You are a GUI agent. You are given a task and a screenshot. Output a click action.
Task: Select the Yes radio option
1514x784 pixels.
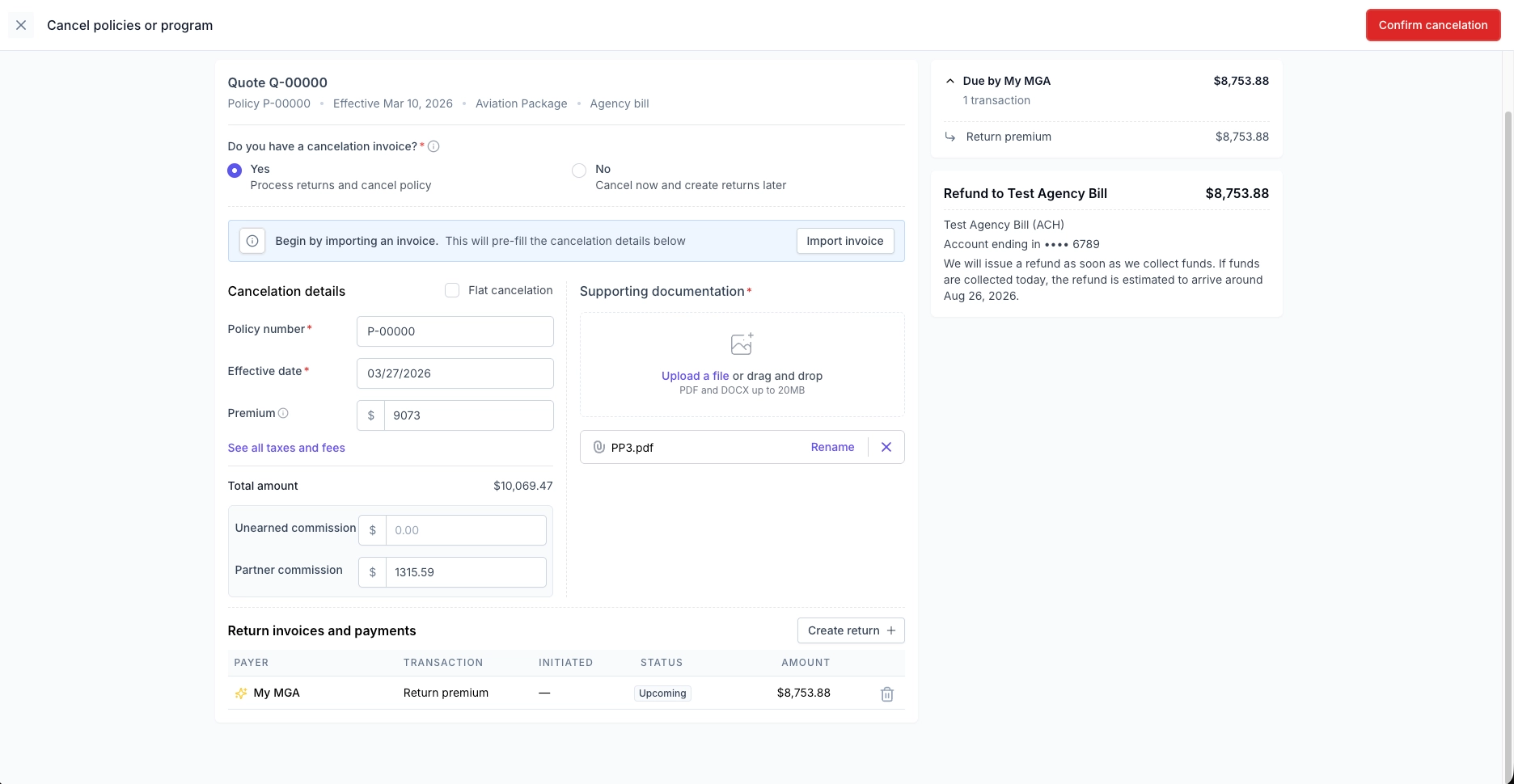235,171
